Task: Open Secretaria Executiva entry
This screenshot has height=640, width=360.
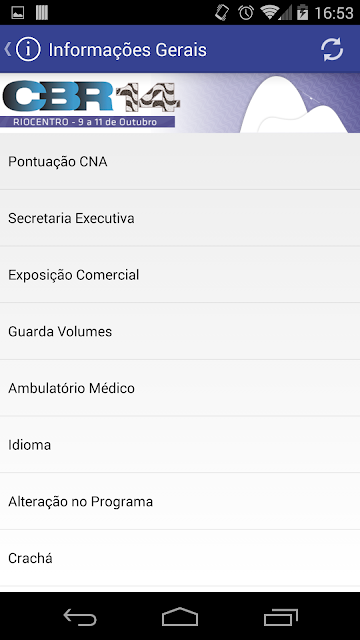Action: click(x=180, y=218)
